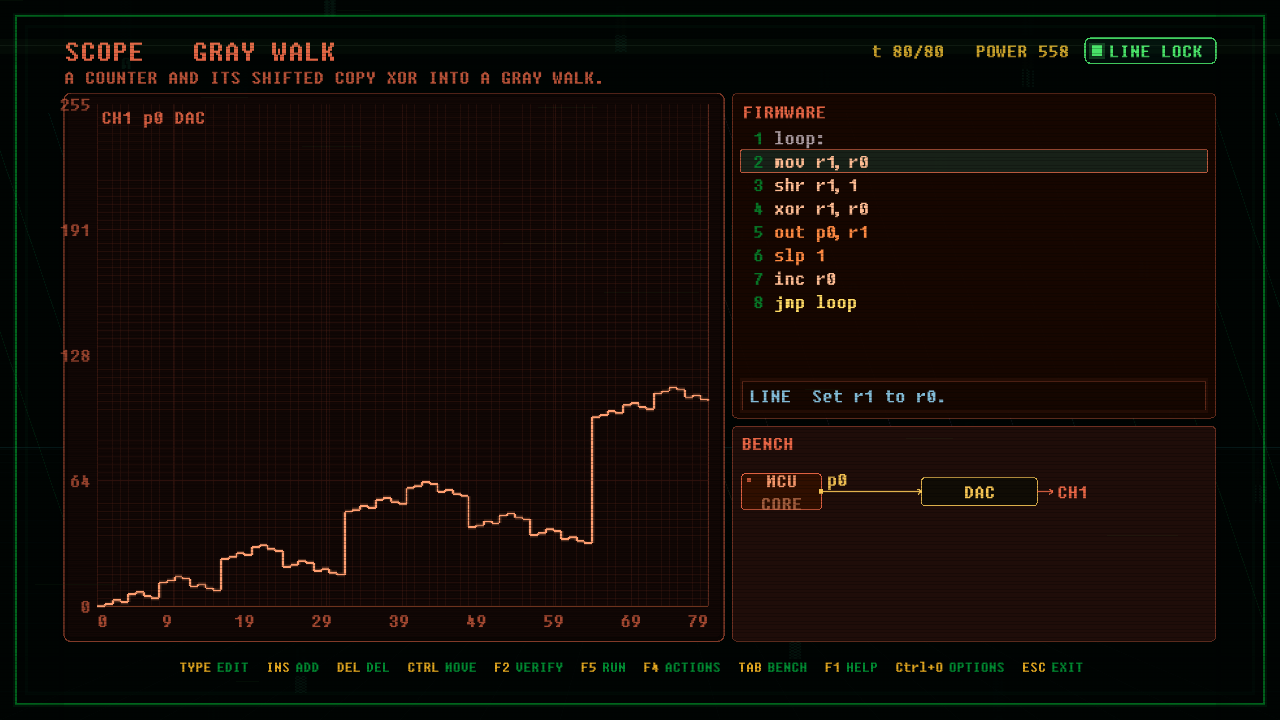The height and width of the screenshot is (720, 1280).
Task: Select the DAC block on bench
Action: click(x=979, y=492)
